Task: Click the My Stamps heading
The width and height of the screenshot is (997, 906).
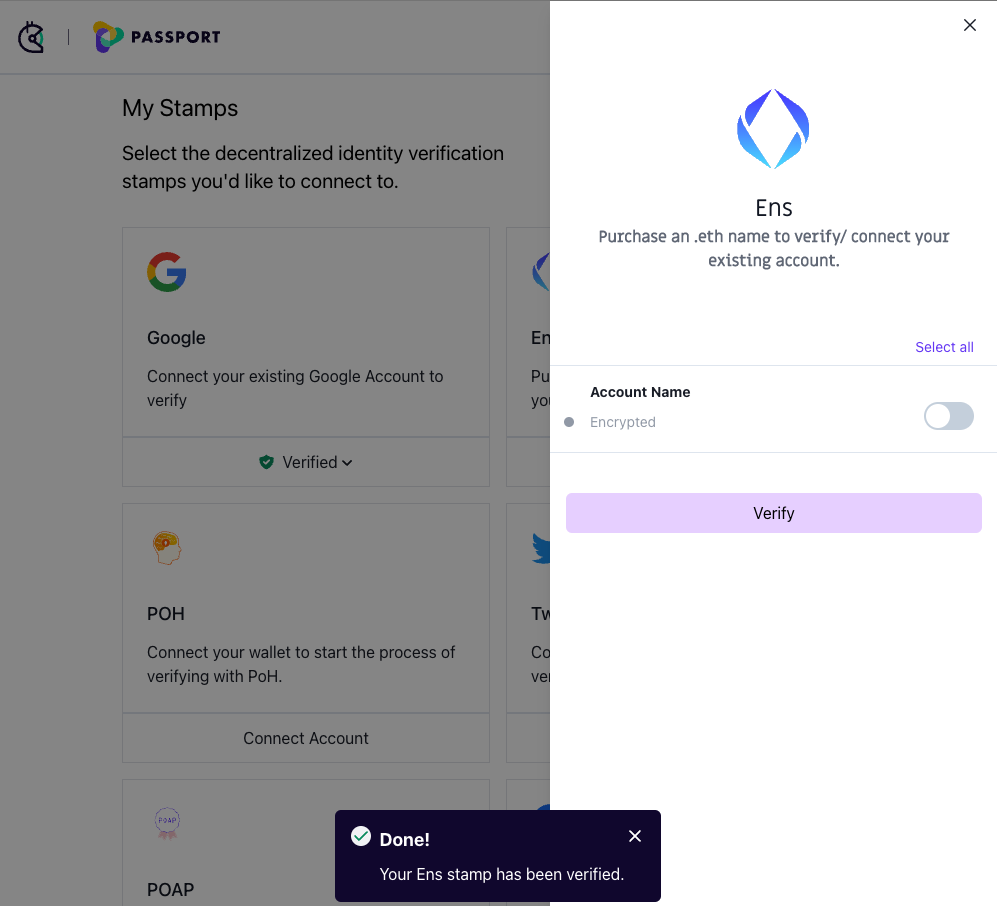Action: point(180,108)
